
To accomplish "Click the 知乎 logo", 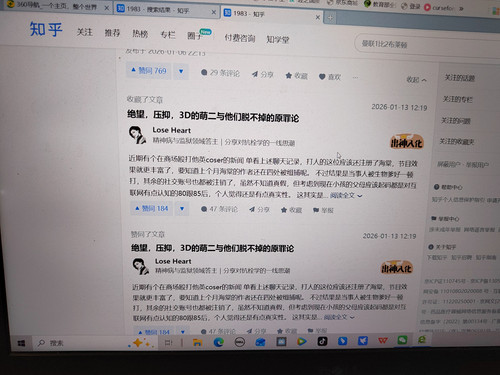I will [46, 29].
